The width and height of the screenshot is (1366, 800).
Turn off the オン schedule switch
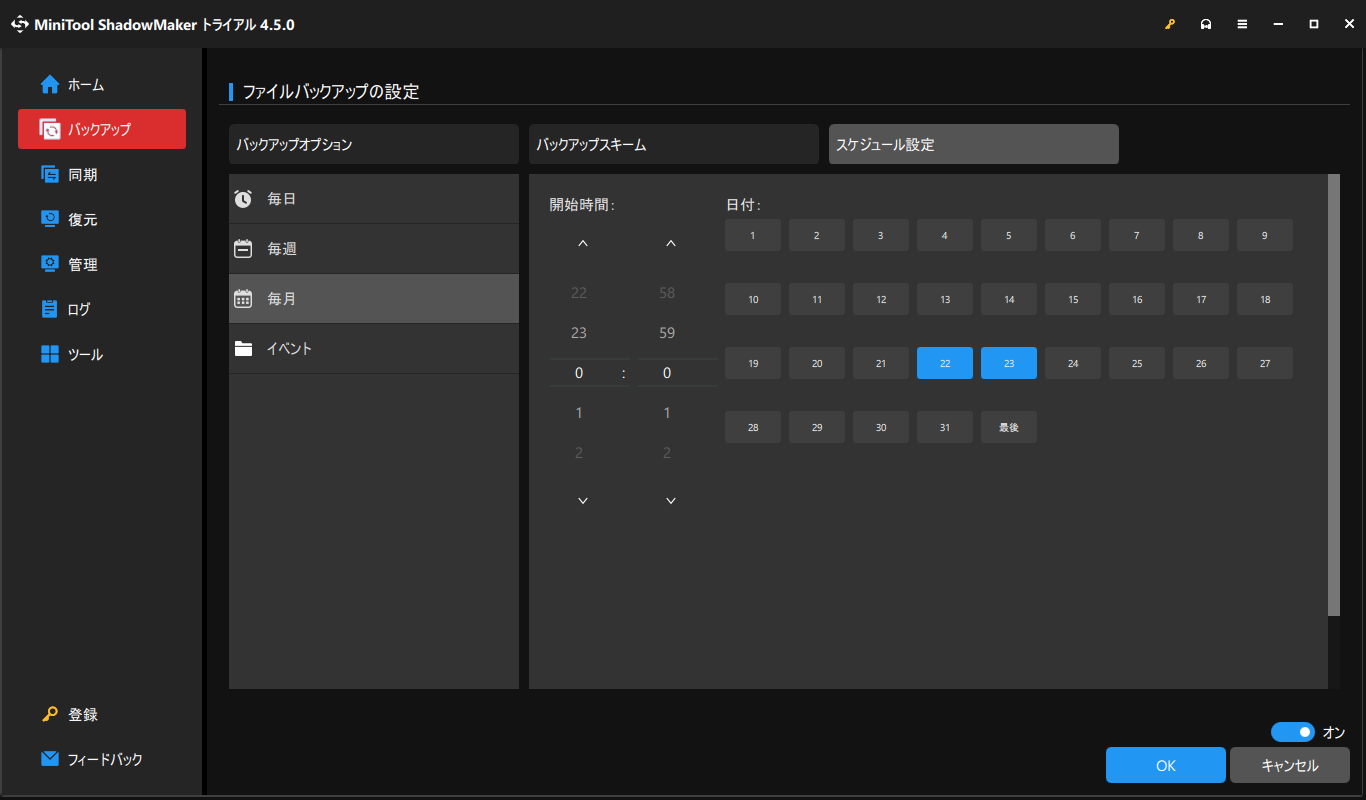point(1293,732)
